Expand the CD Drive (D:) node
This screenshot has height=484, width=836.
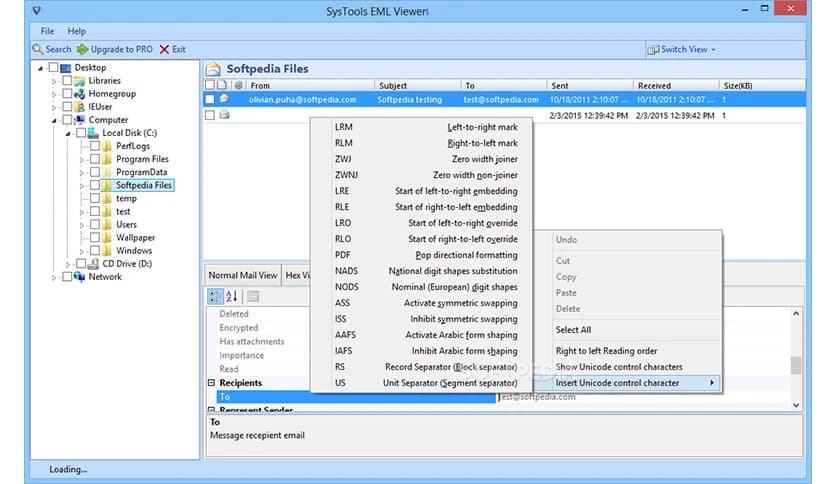(68, 264)
